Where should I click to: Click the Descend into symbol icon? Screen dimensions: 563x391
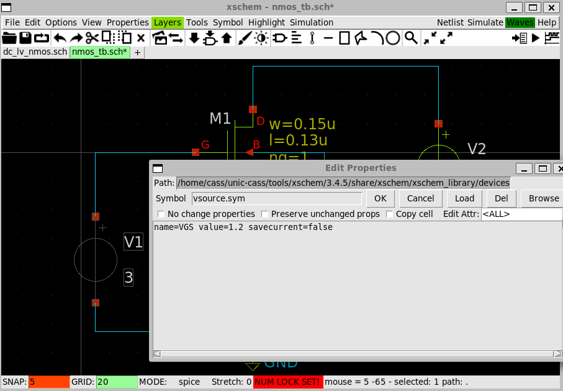(210, 38)
